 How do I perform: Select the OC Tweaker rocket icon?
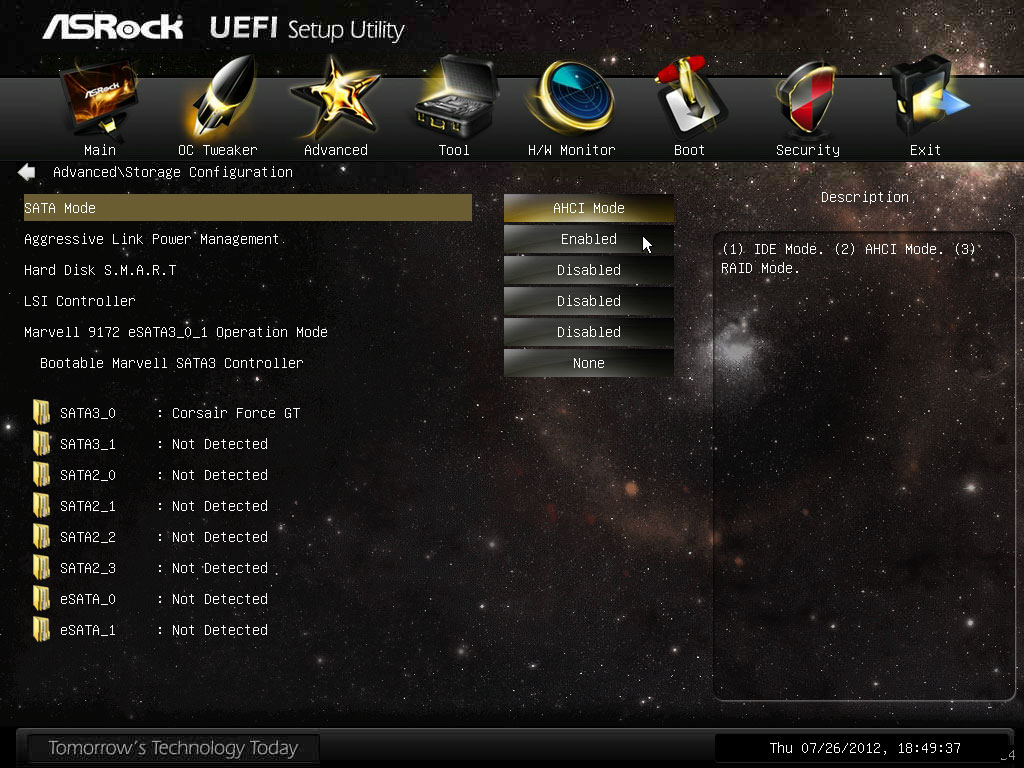click(x=222, y=97)
